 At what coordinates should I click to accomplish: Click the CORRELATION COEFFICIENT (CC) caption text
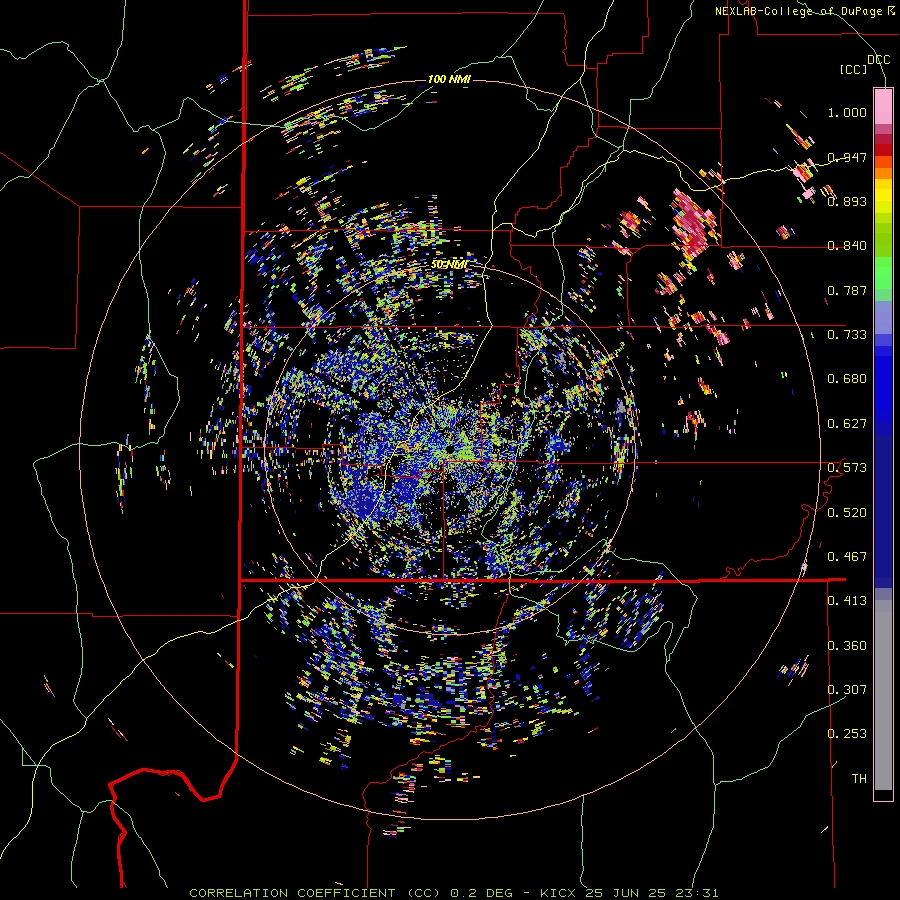pos(315,893)
